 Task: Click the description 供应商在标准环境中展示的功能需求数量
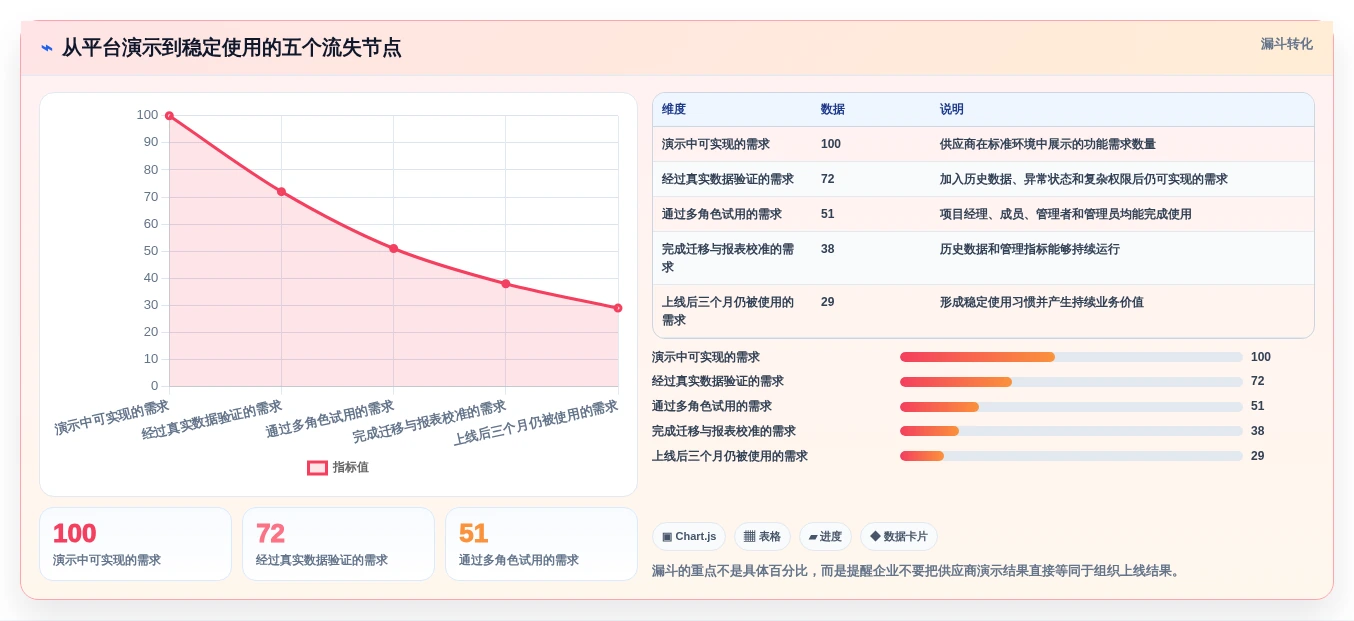pyautogui.click(x=1048, y=144)
